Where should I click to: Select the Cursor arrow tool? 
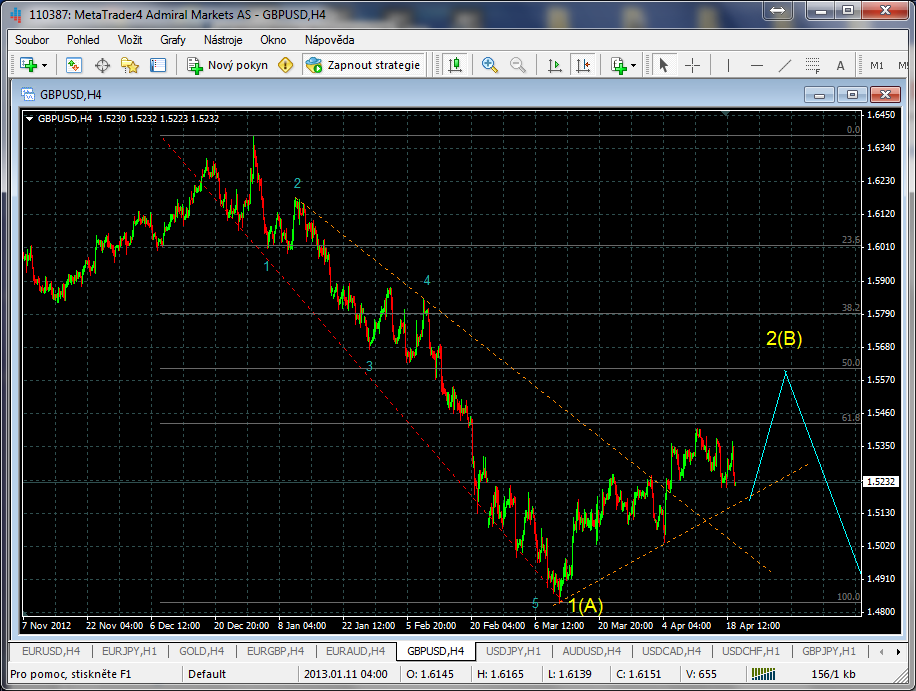[x=663, y=65]
